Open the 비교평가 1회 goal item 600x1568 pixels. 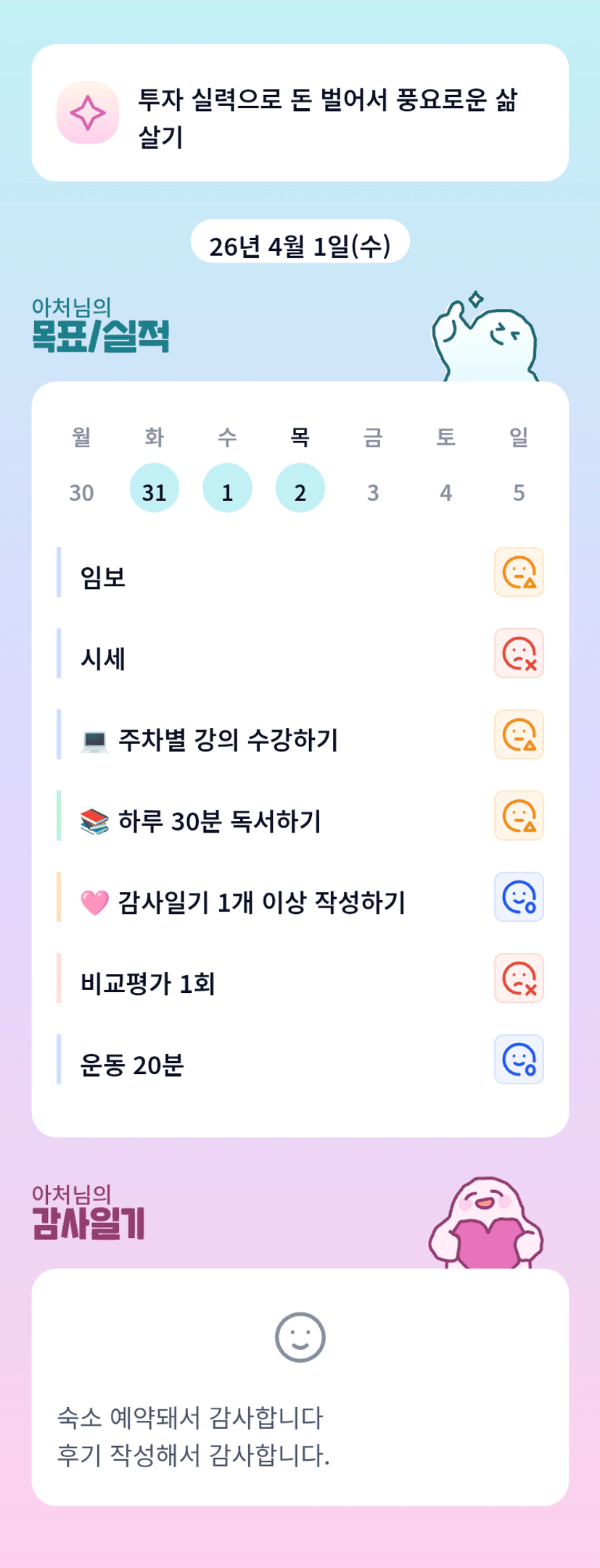click(148, 983)
